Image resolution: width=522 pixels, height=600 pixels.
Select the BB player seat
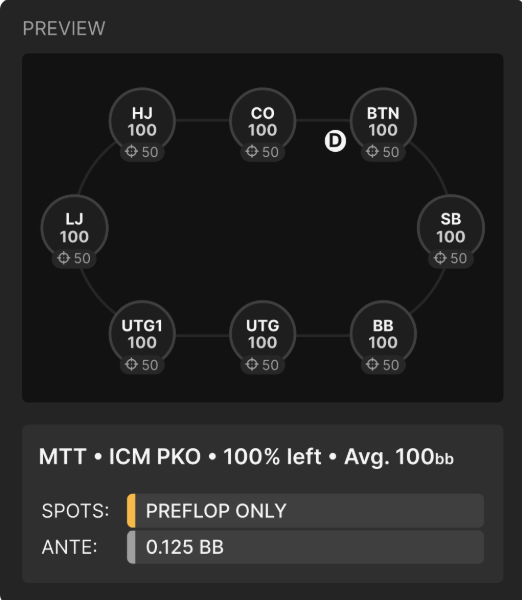point(383,334)
